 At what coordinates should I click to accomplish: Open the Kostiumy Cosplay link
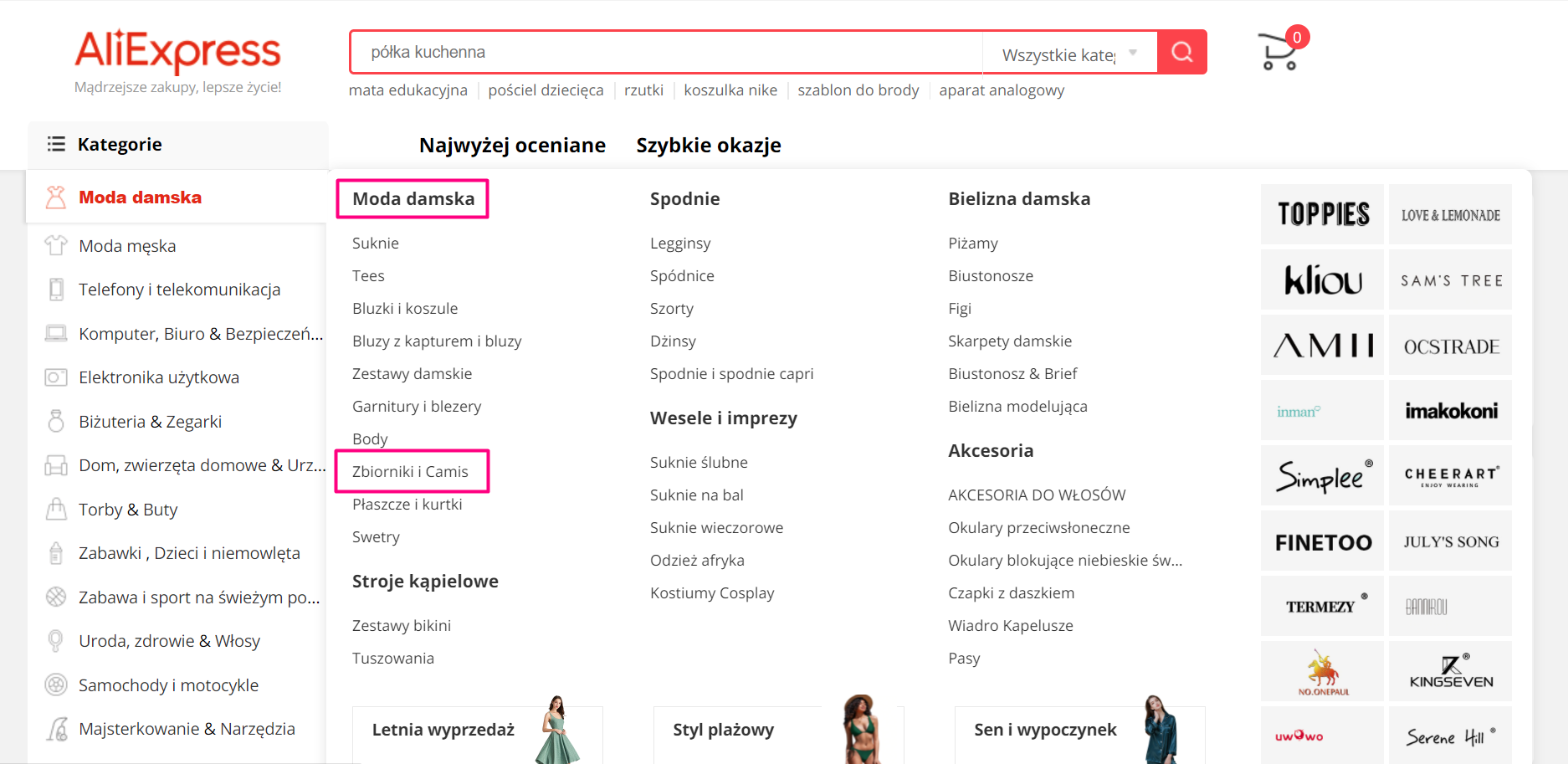point(712,592)
